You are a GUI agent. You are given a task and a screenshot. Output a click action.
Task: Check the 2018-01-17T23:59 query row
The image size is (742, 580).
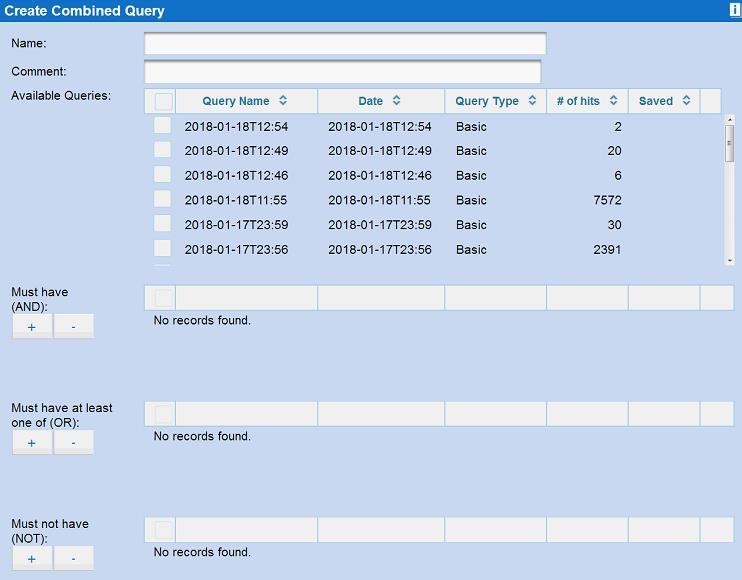[x=162, y=223]
